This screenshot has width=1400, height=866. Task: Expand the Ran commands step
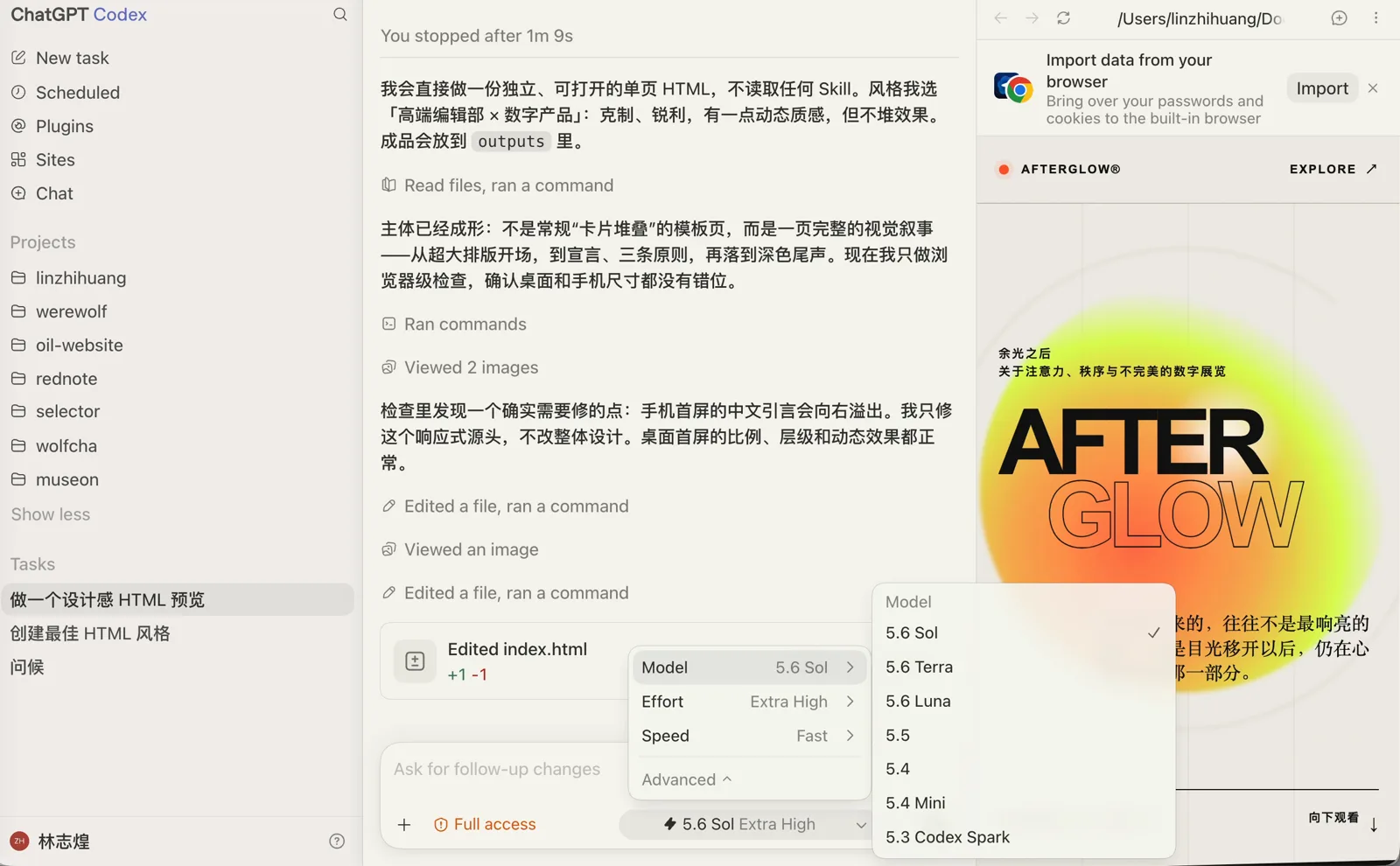click(x=454, y=324)
